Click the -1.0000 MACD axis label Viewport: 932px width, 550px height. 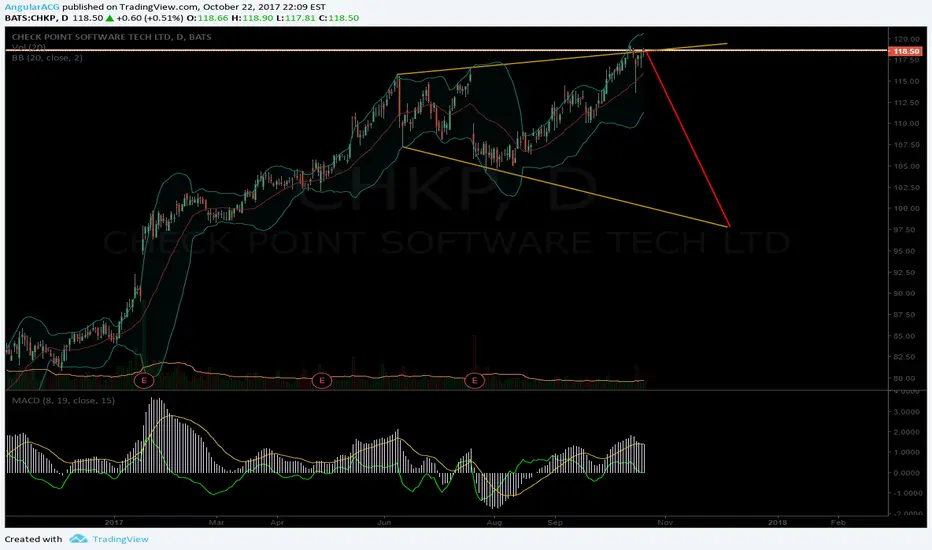pyautogui.click(x=906, y=493)
